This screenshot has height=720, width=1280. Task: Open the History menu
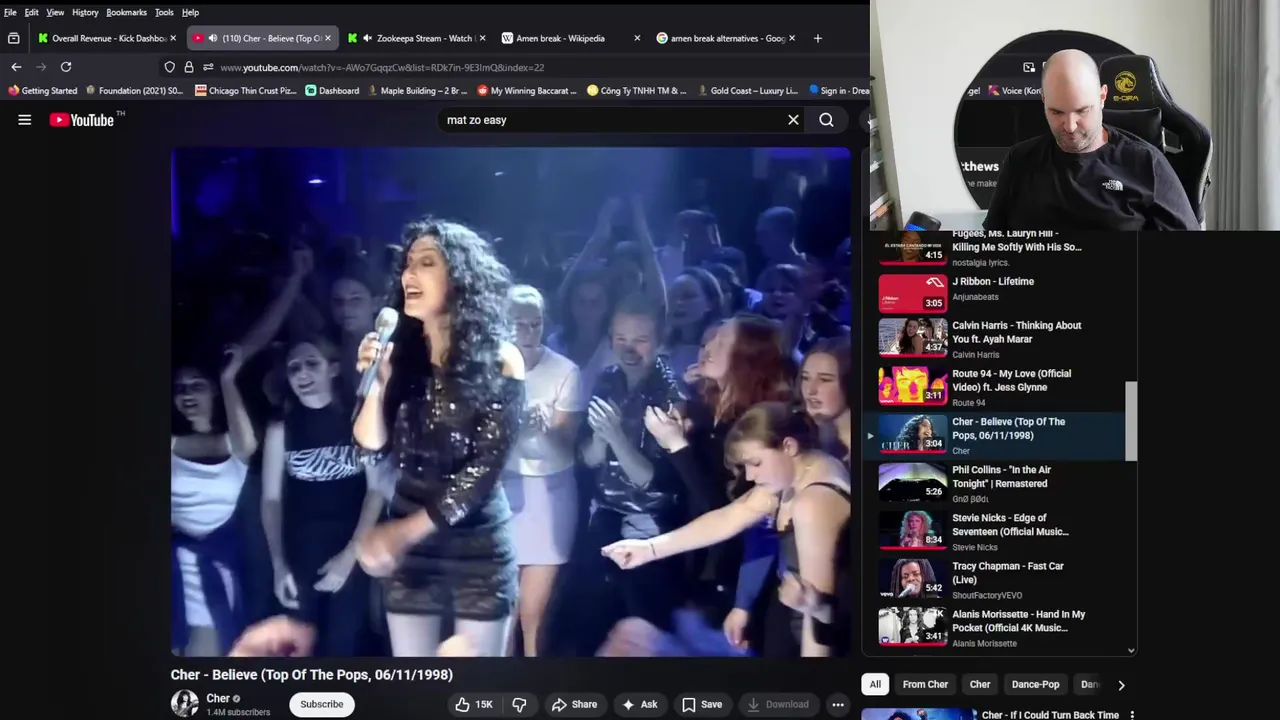click(85, 12)
